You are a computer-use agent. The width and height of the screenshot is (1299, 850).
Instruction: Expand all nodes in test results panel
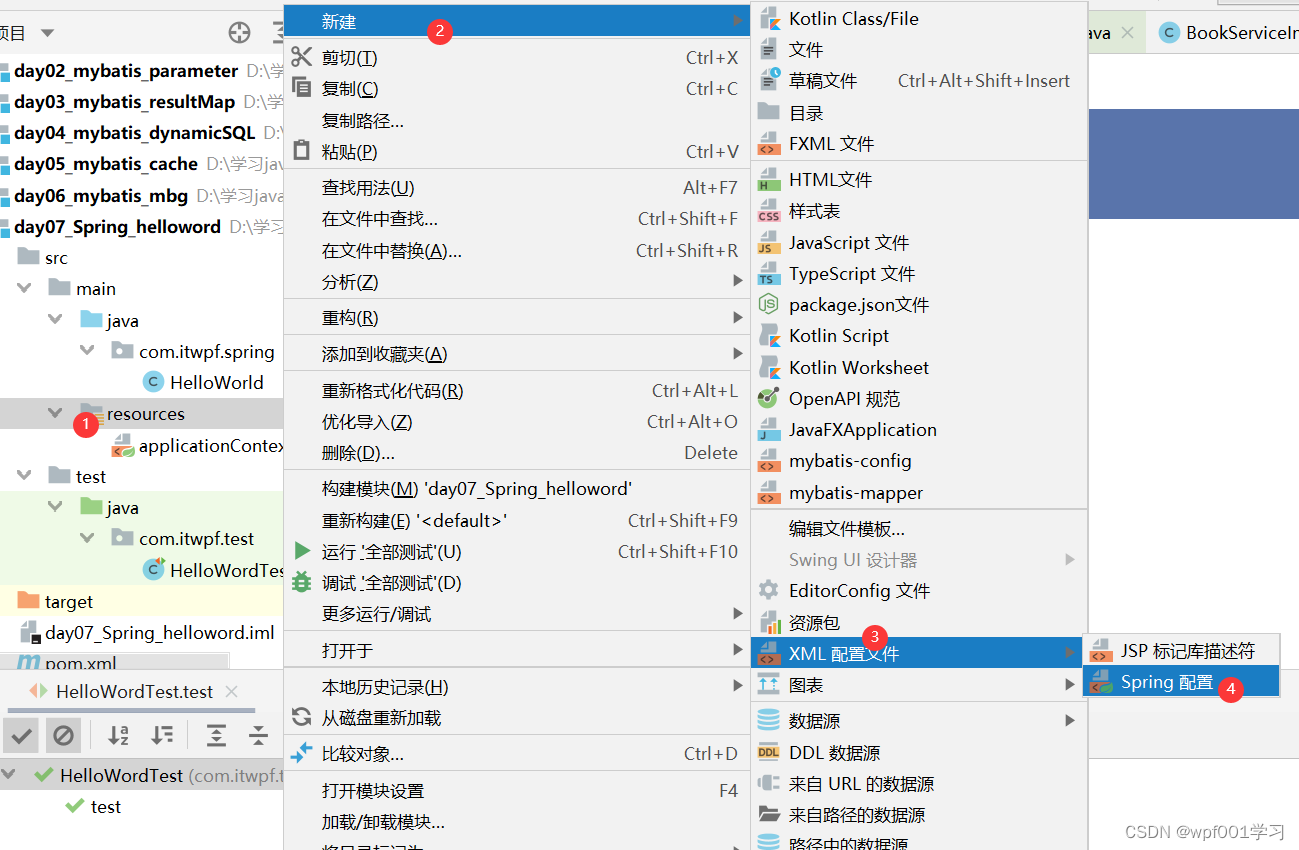[x=215, y=736]
